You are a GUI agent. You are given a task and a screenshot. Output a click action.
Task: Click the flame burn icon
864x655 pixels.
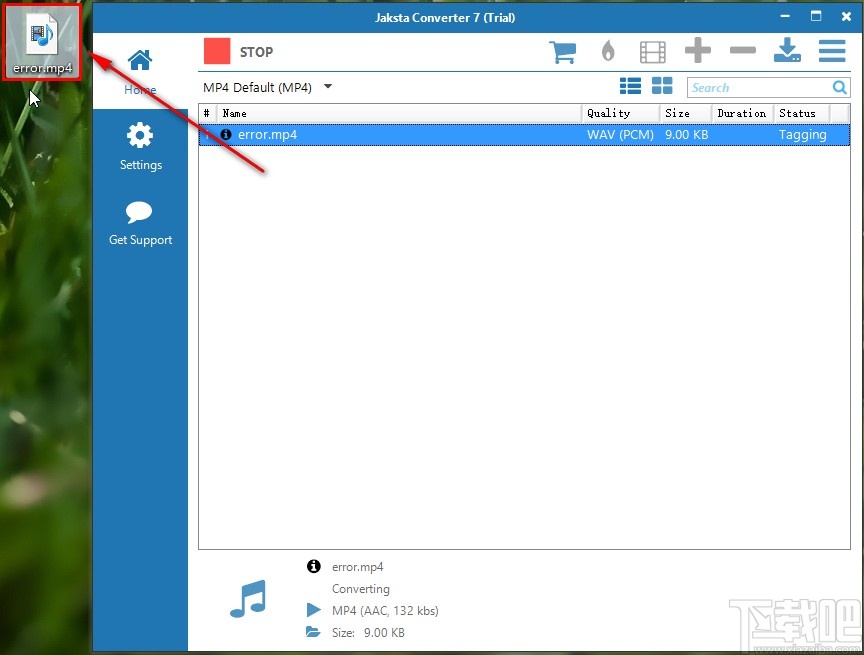pyautogui.click(x=608, y=51)
